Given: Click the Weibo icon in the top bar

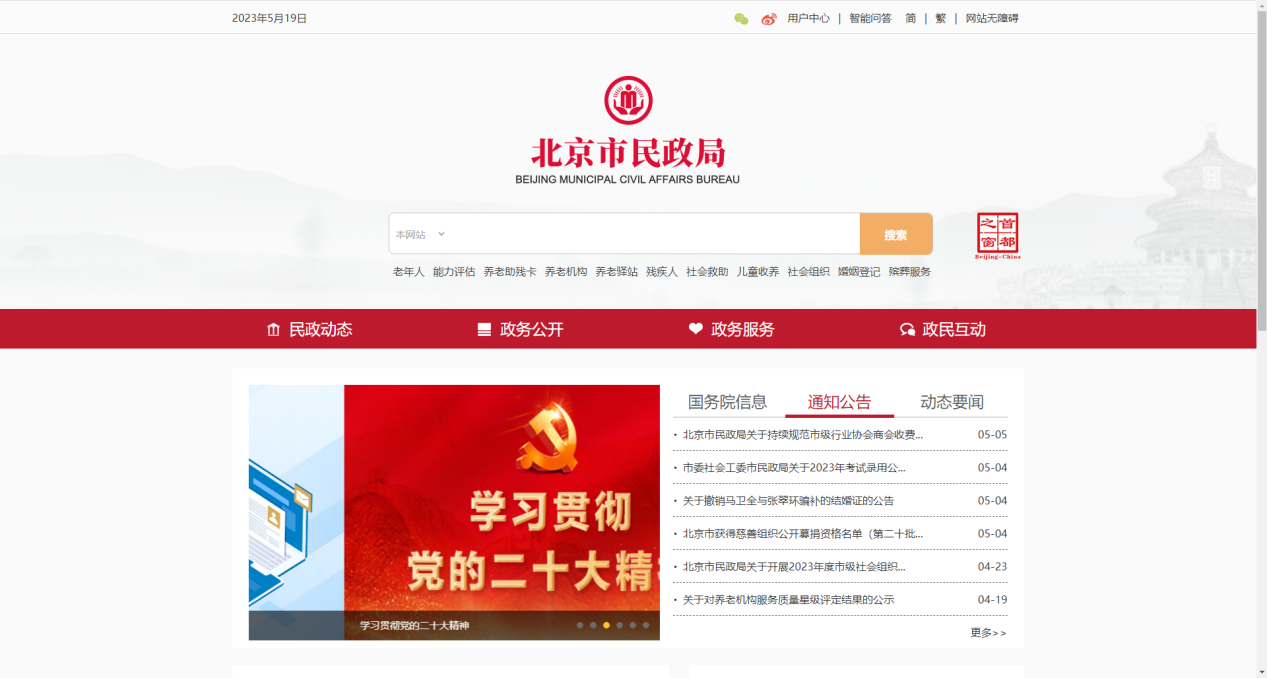Looking at the screenshot, I should [x=768, y=17].
